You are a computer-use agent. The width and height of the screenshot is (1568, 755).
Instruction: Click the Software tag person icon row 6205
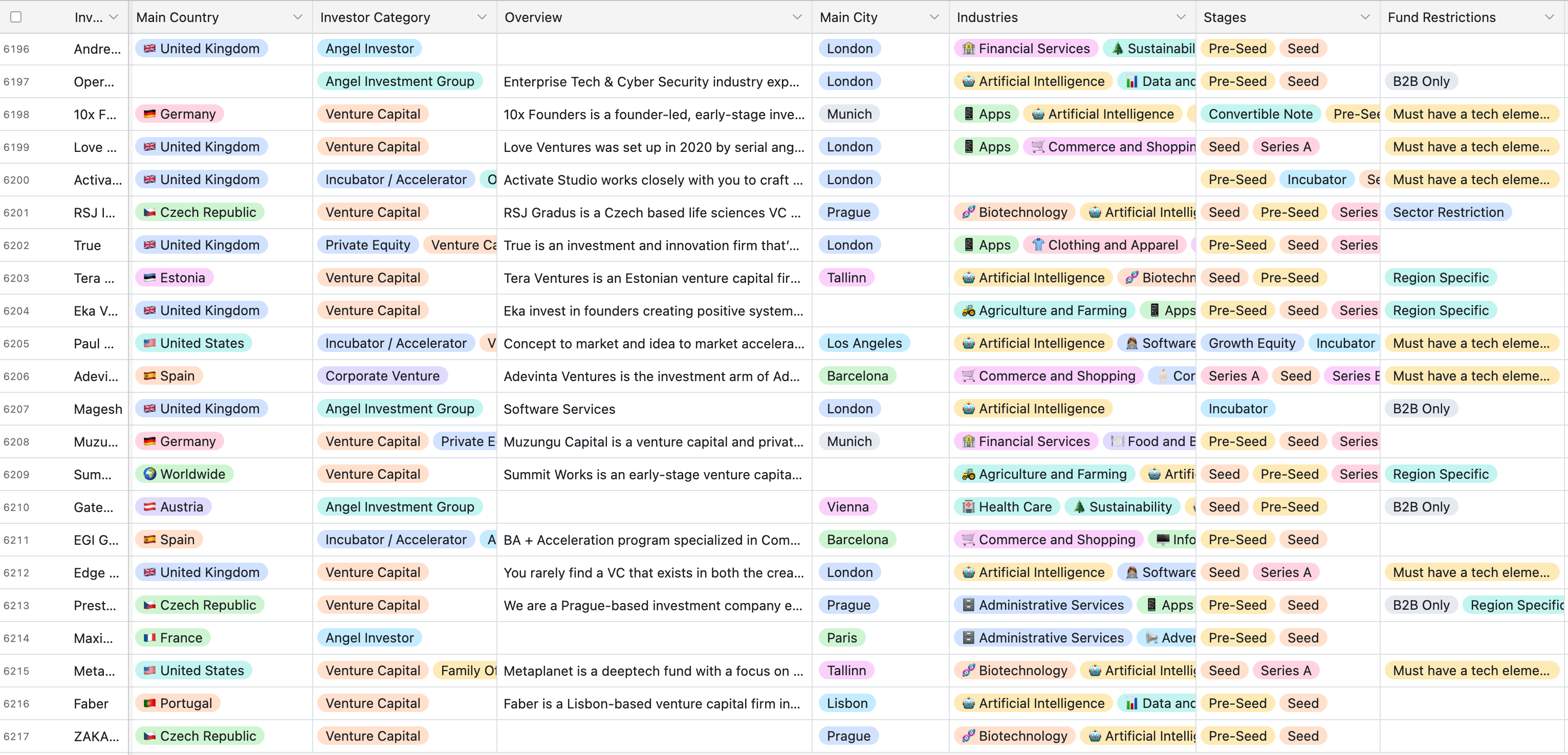1132,343
